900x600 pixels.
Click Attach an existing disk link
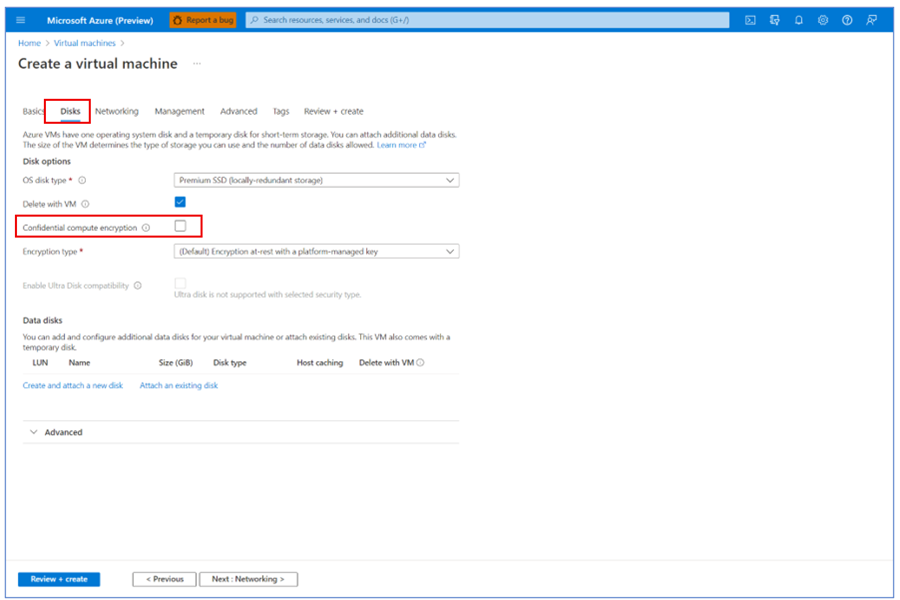[x=179, y=386]
